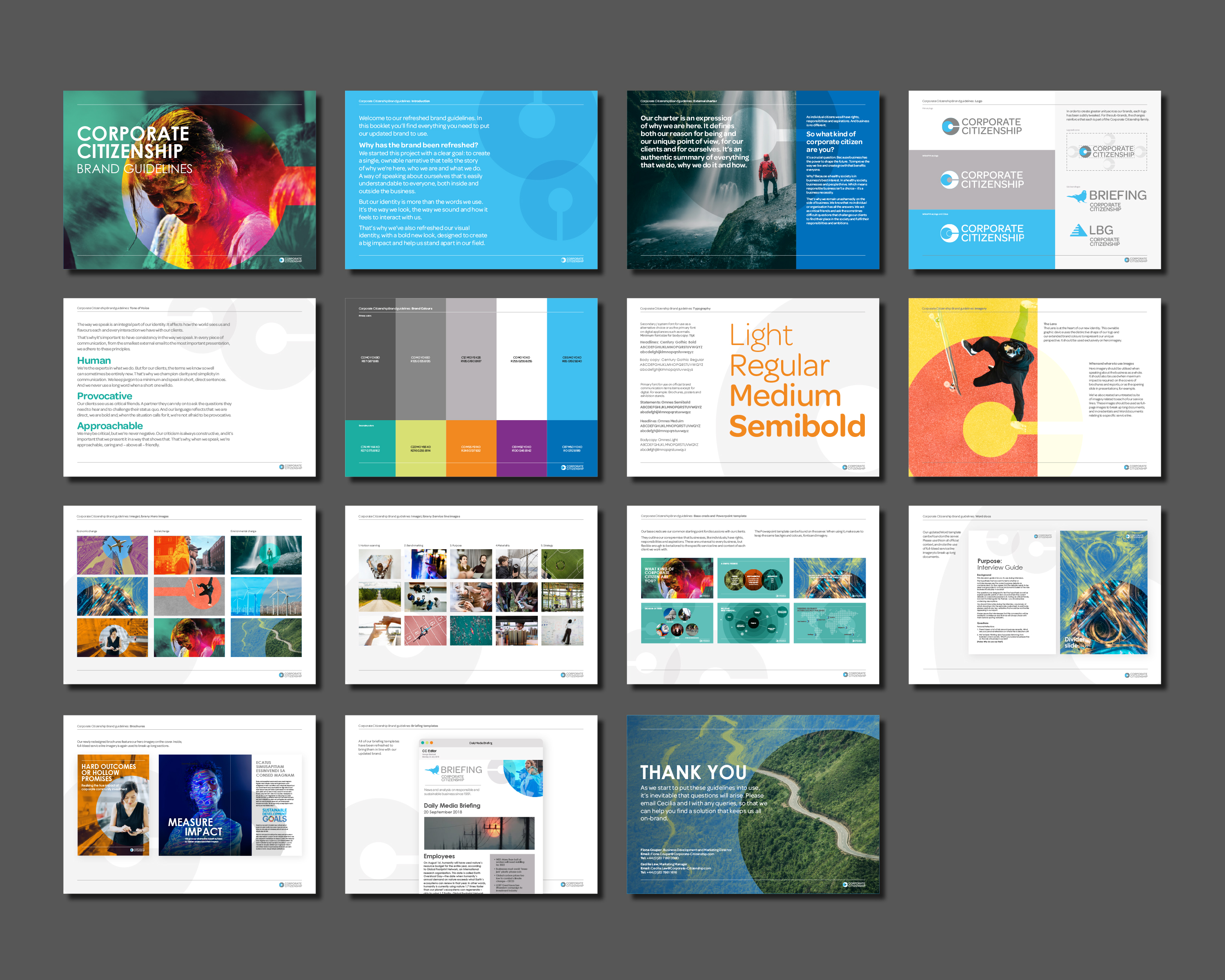Screen dimensions: 1225x980
Task: Pick the sky blue primary colour swatch
Action: (572, 359)
